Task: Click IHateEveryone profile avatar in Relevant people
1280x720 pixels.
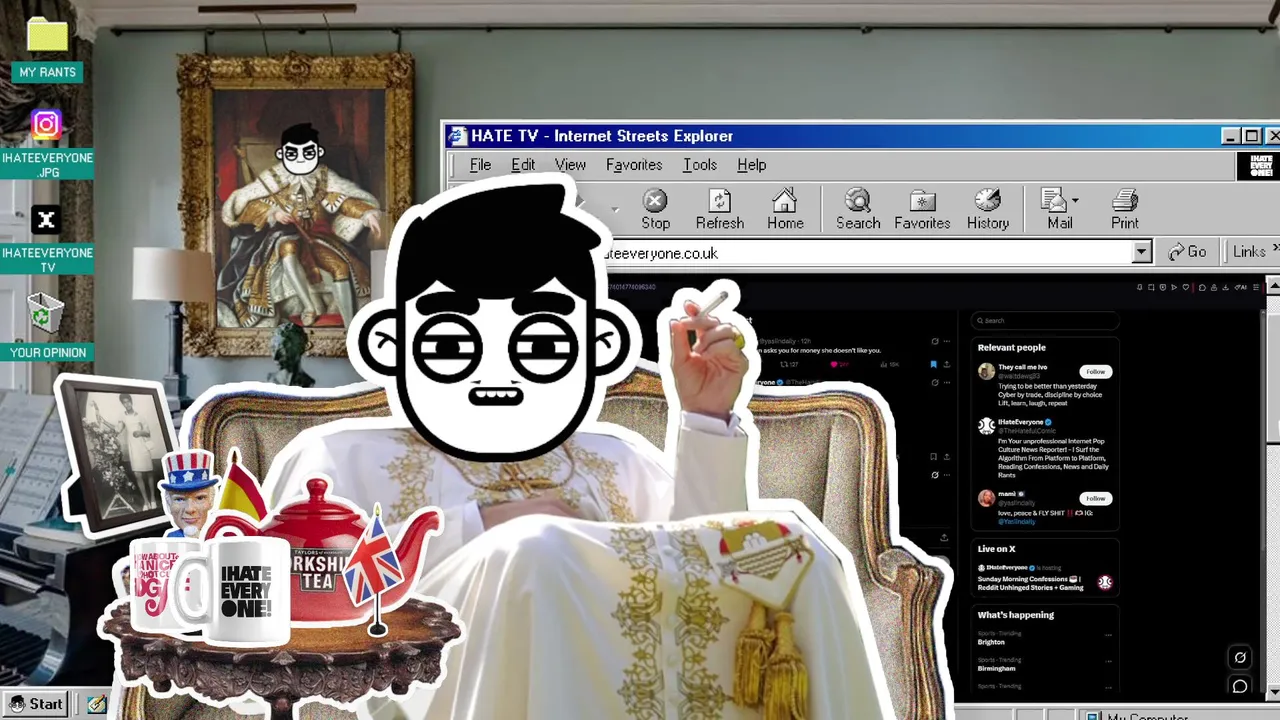Action: (x=986, y=426)
